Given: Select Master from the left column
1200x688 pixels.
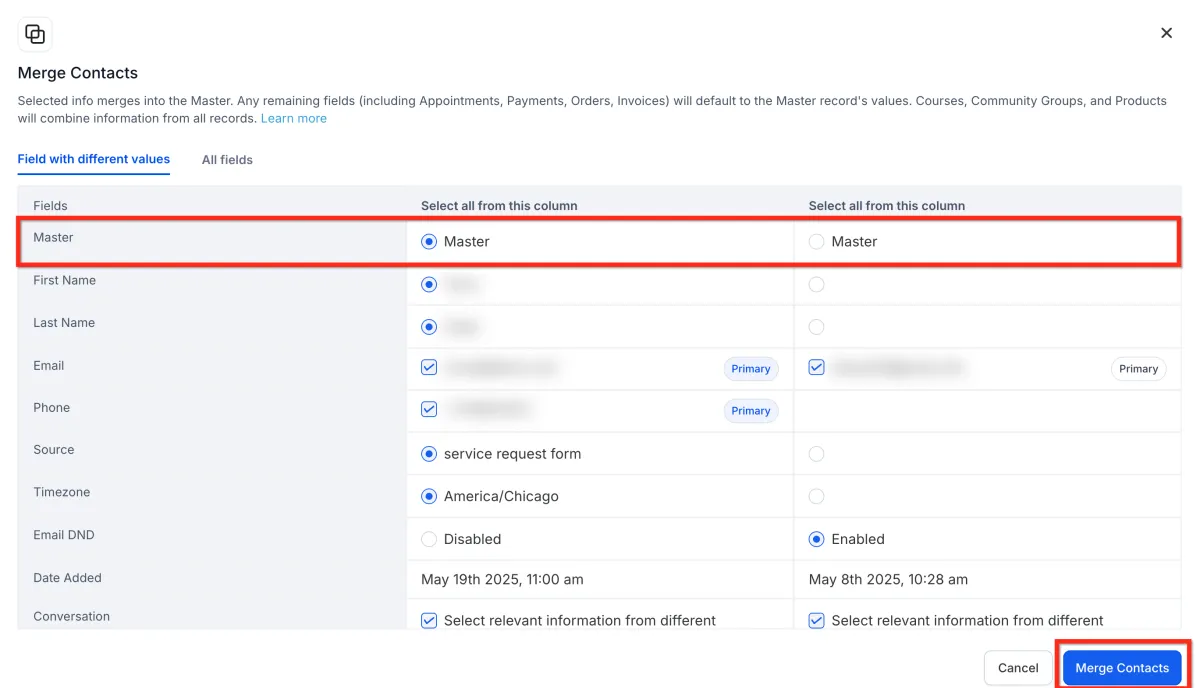Looking at the screenshot, I should 429,241.
